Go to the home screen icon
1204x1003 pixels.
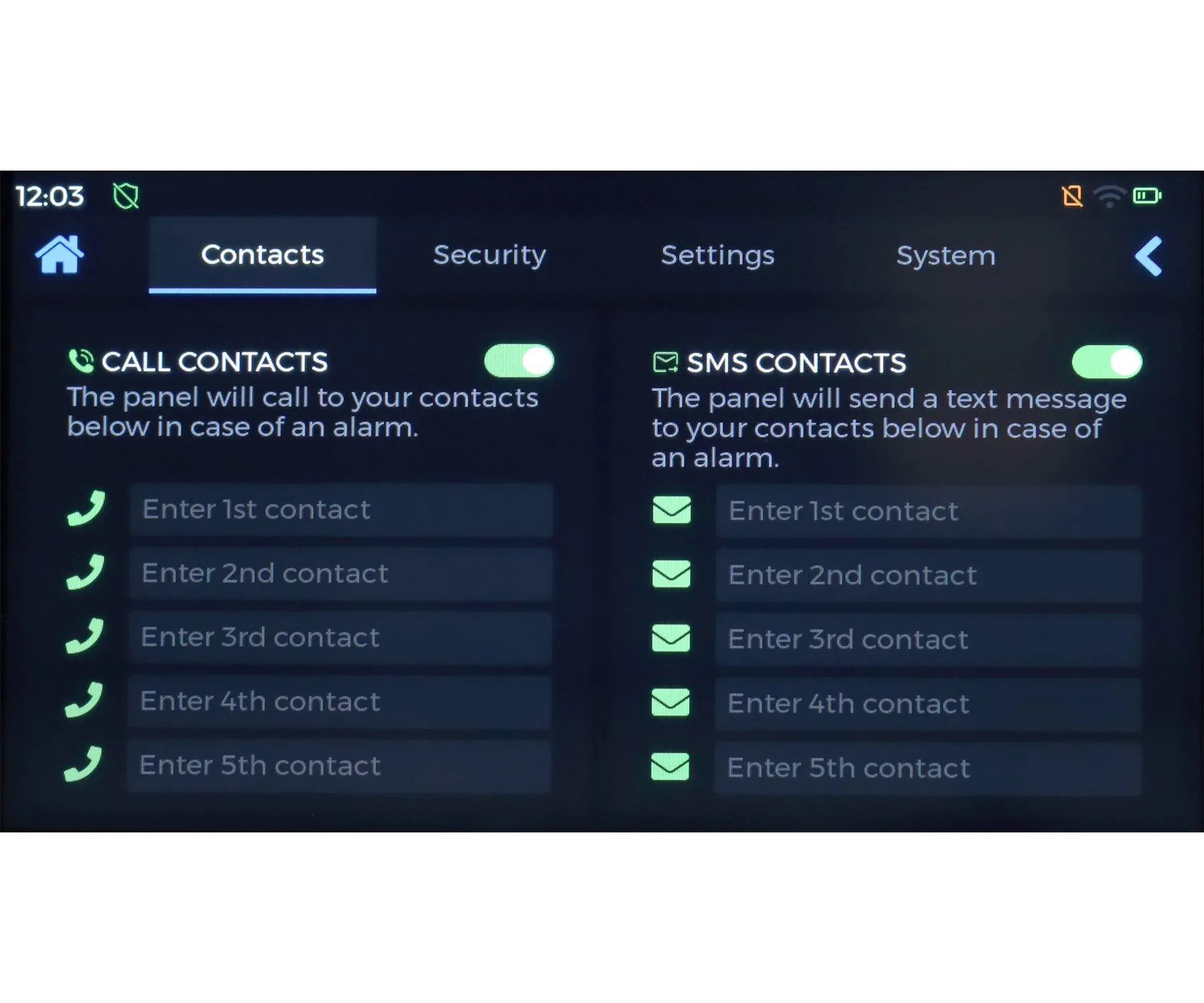tap(60, 254)
